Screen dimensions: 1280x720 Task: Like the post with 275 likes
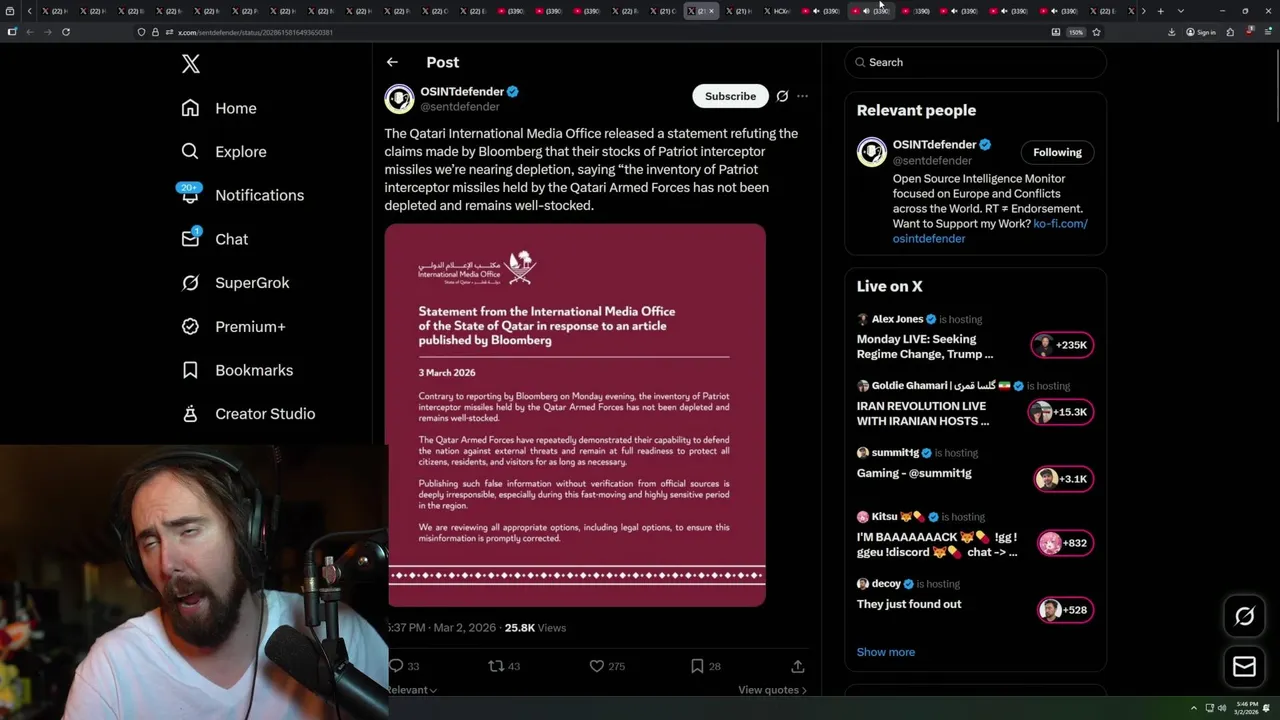pos(596,666)
